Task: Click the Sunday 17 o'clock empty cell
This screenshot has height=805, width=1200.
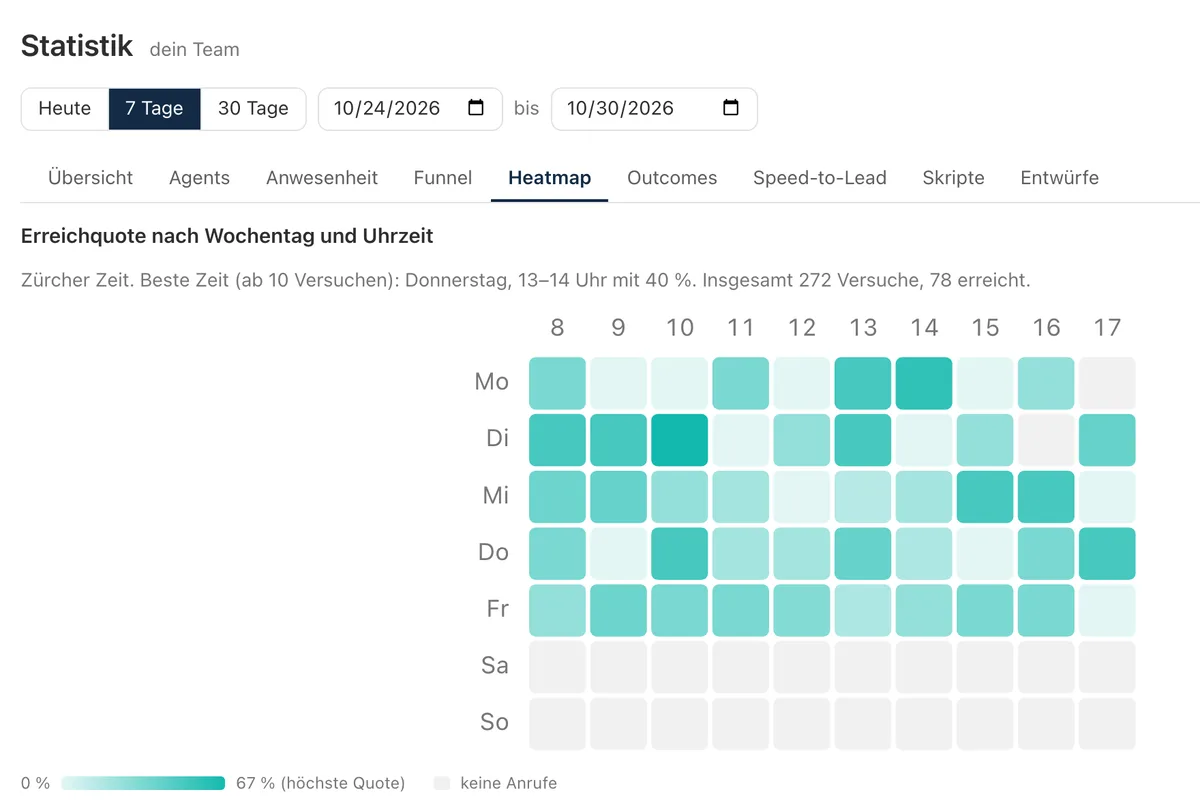Action: [1107, 725]
